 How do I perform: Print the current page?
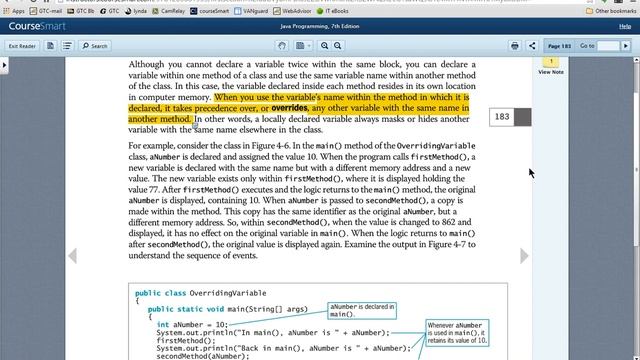coord(515,46)
